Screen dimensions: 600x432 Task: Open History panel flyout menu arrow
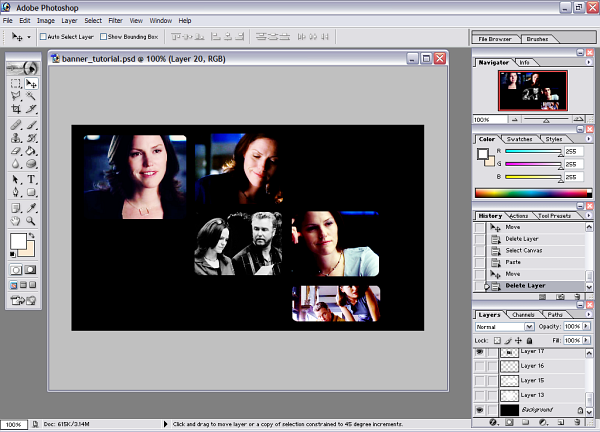point(589,215)
